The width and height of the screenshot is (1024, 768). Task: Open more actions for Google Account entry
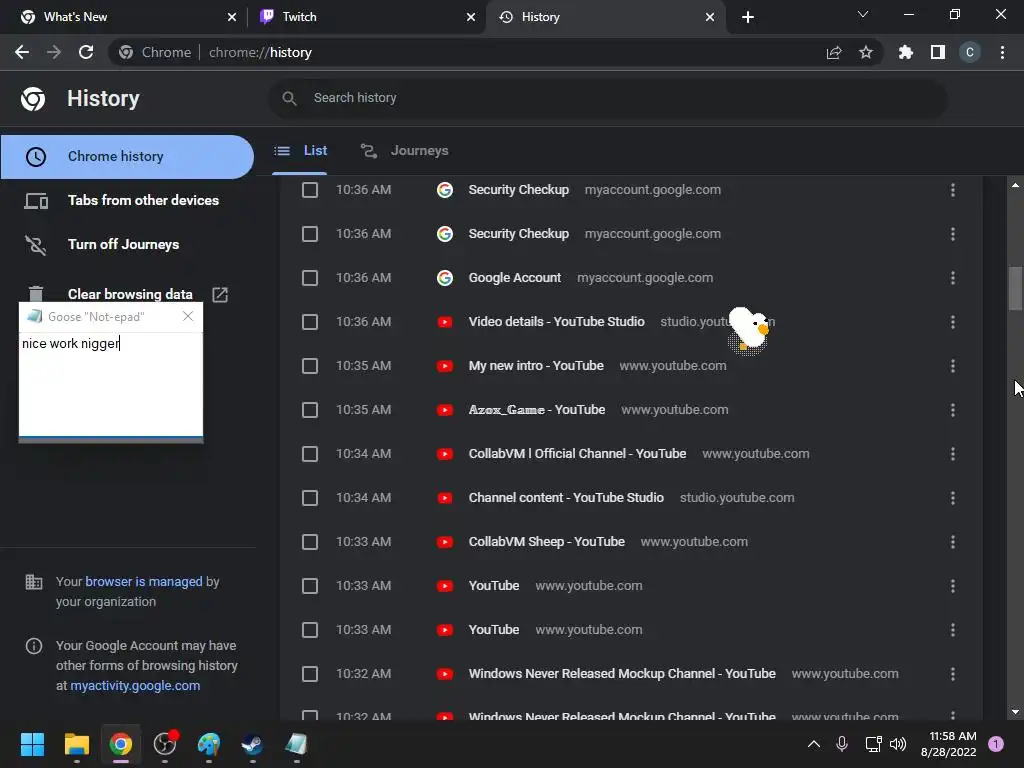tap(953, 278)
